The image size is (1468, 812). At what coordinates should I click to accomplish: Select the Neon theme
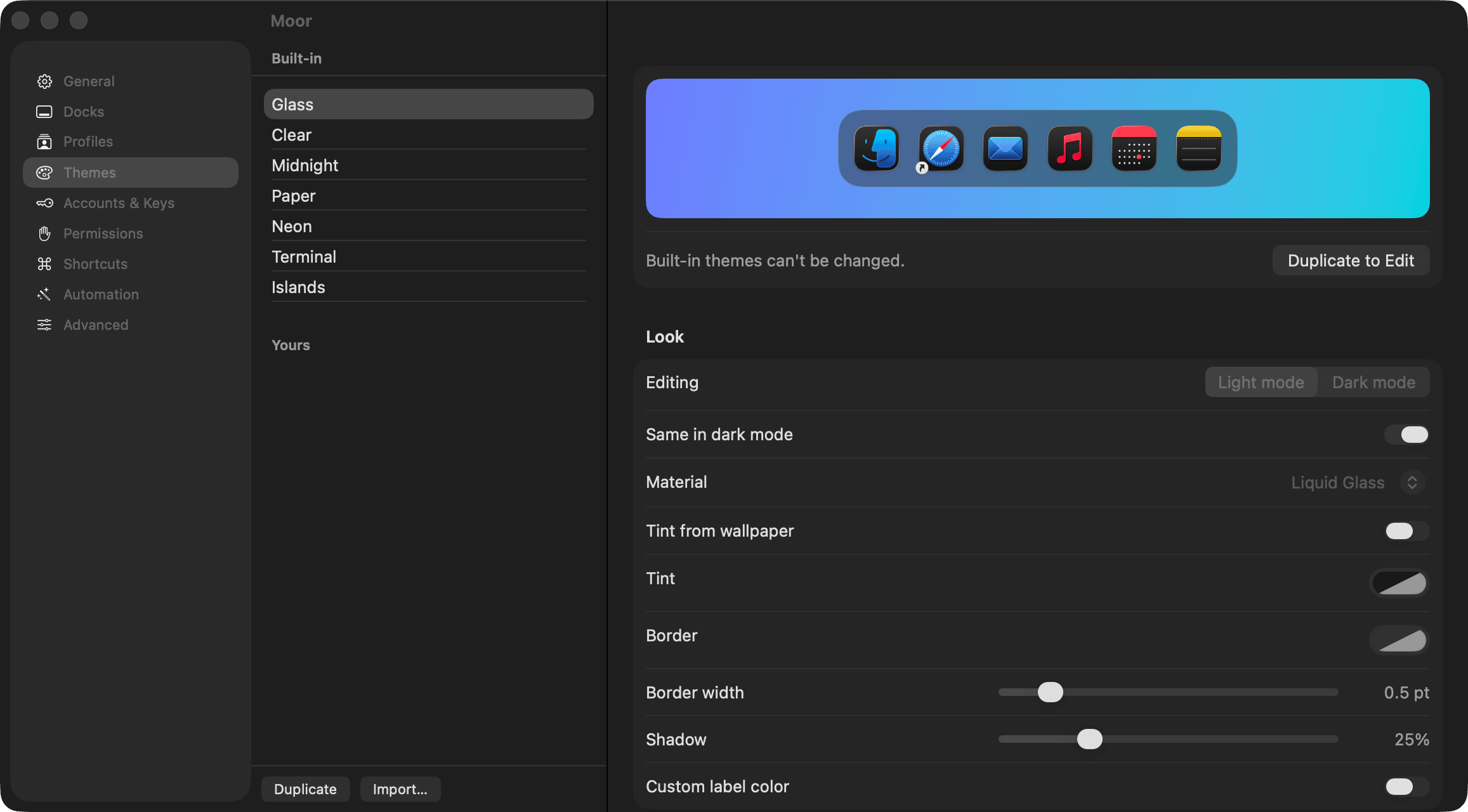point(429,226)
